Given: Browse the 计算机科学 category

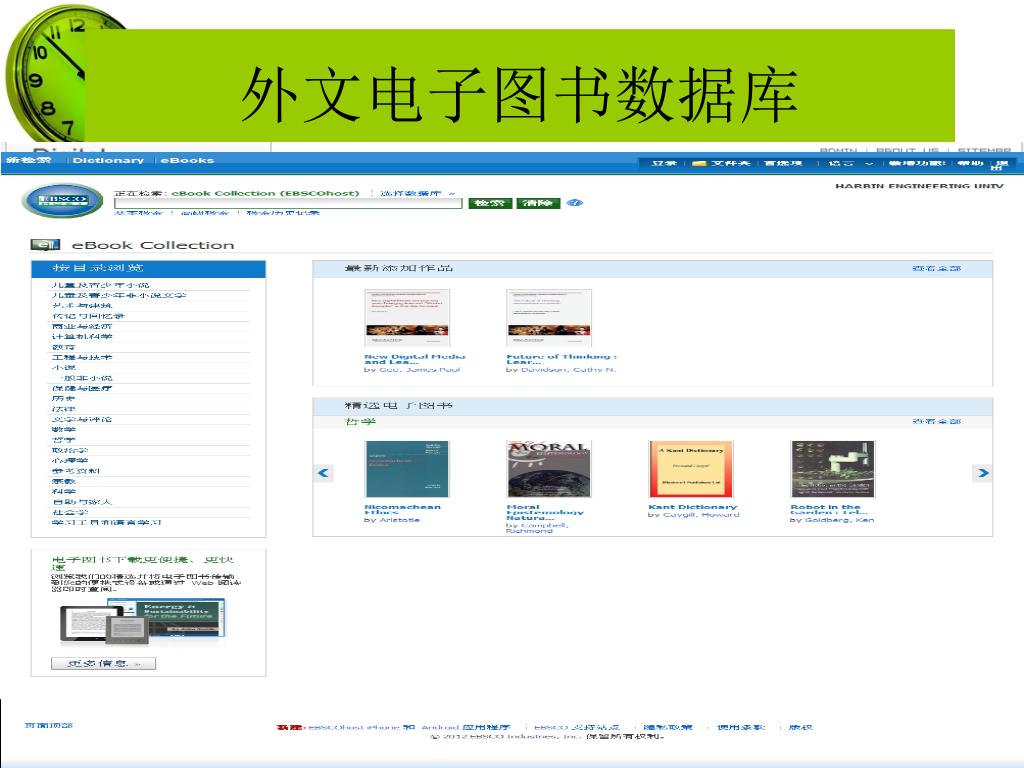Looking at the screenshot, I should (x=82, y=337).
